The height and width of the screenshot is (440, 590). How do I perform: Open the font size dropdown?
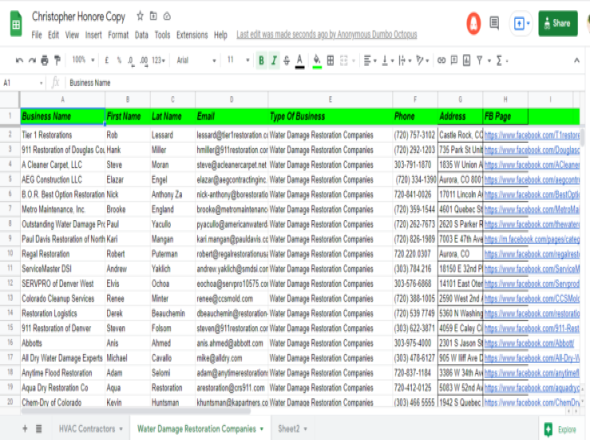[x=238, y=60]
